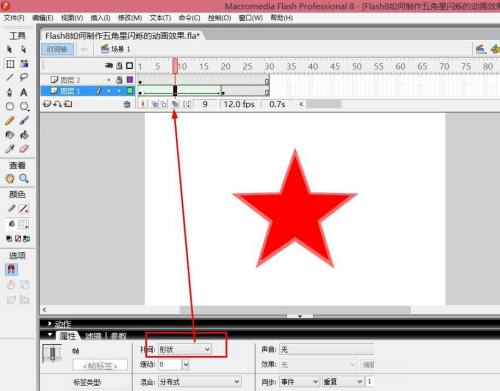Toggle outline color square of layer 2
This screenshot has width=500, height=391.
130,80
